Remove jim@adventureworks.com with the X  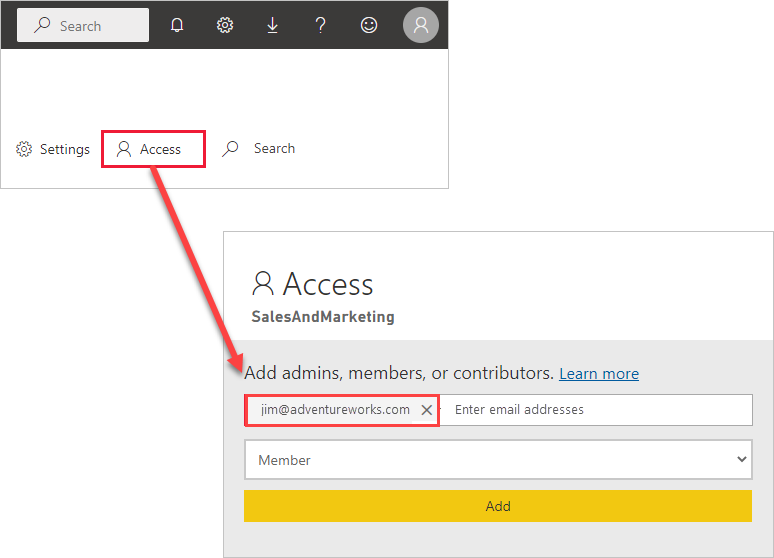click(427, 410)
